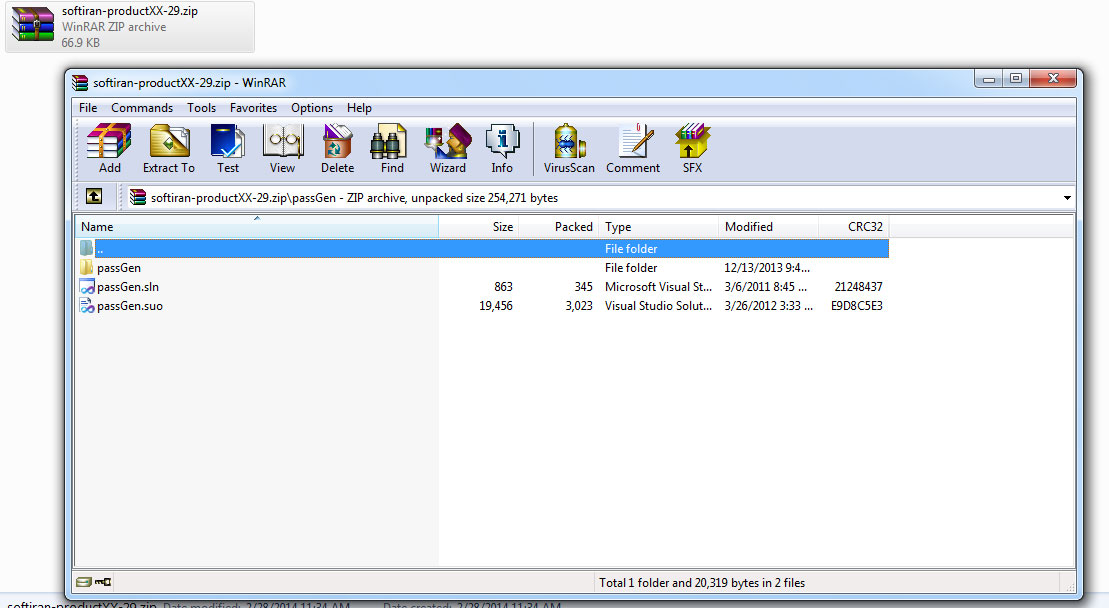Open the Favorites menu

253,107
